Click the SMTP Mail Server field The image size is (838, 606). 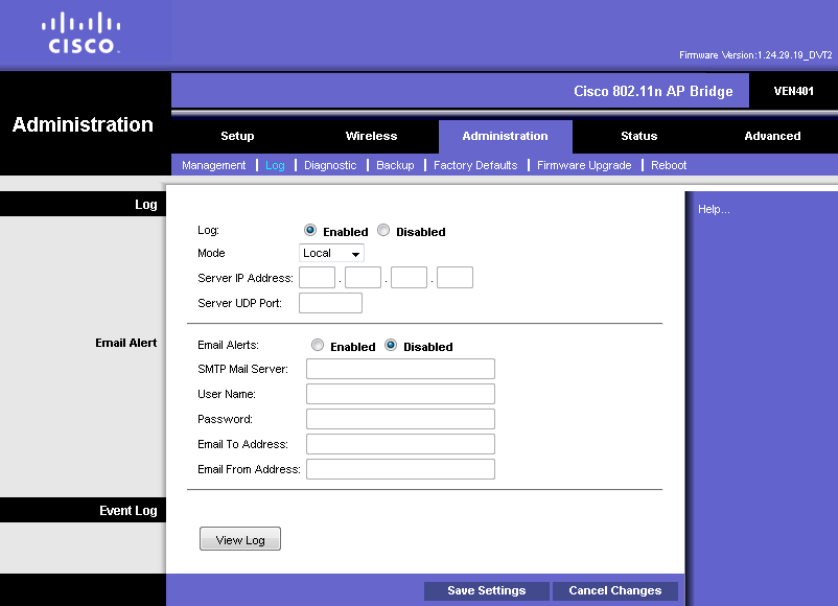click(x=400, y=369)
